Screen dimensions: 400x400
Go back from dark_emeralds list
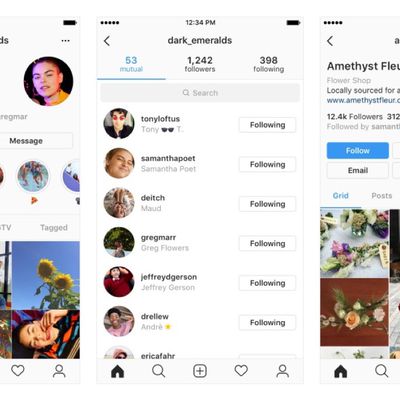107,41
